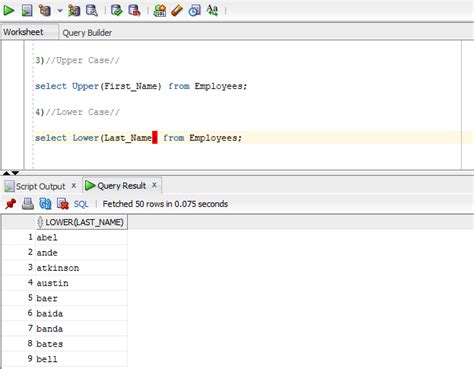
Task: Run the statement with the green play icon
Action: (x=9, y=10)
